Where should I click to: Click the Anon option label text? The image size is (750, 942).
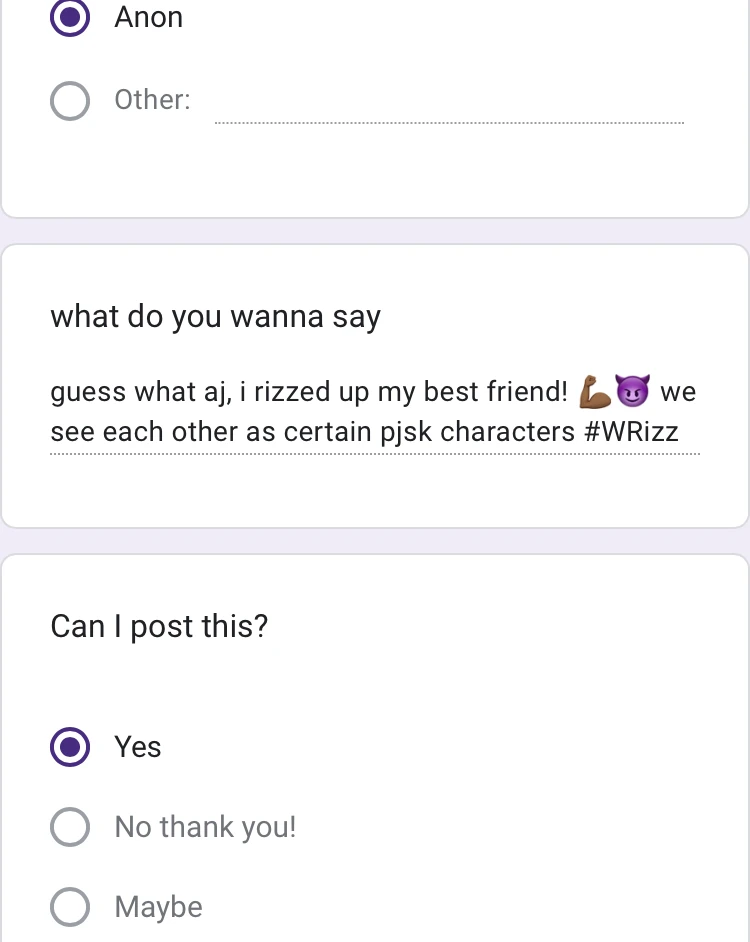pyautogui.click(x=148, y=17)
